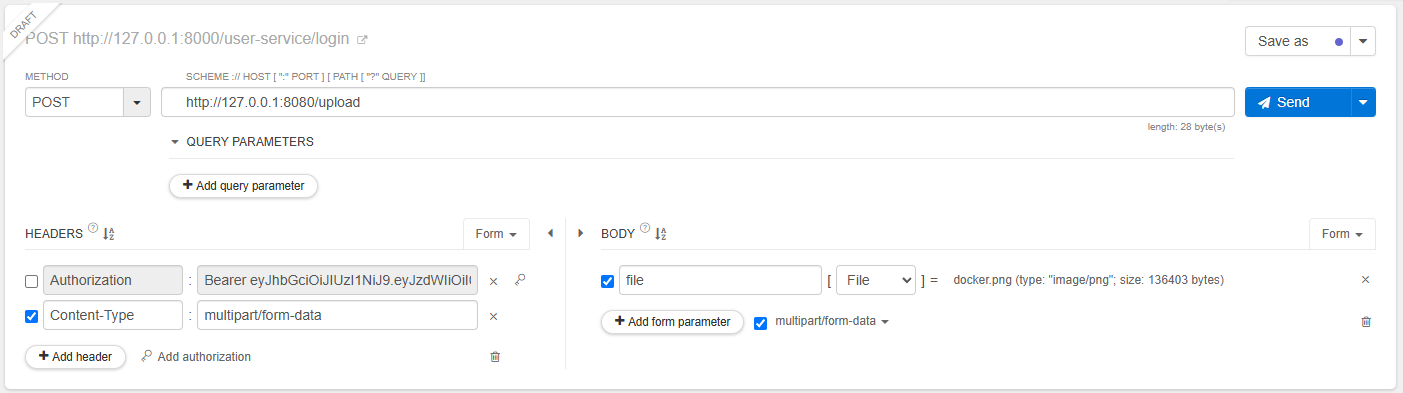Open the POST method dropdown
Screen dimensions: 1403x393
[x=88, y=102]
